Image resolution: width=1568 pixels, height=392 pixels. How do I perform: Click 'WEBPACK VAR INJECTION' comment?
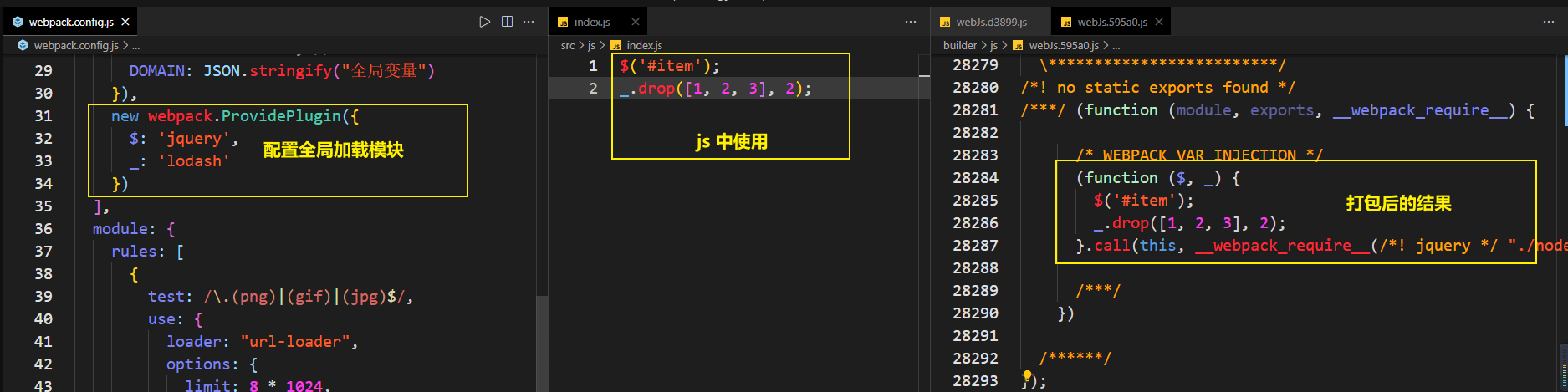1199,155
